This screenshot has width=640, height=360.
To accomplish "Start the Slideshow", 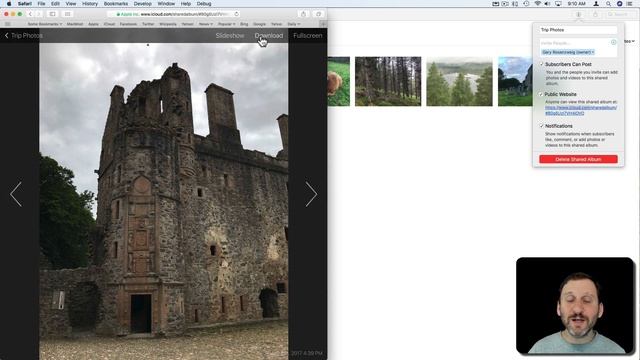I will click(230, 36).
